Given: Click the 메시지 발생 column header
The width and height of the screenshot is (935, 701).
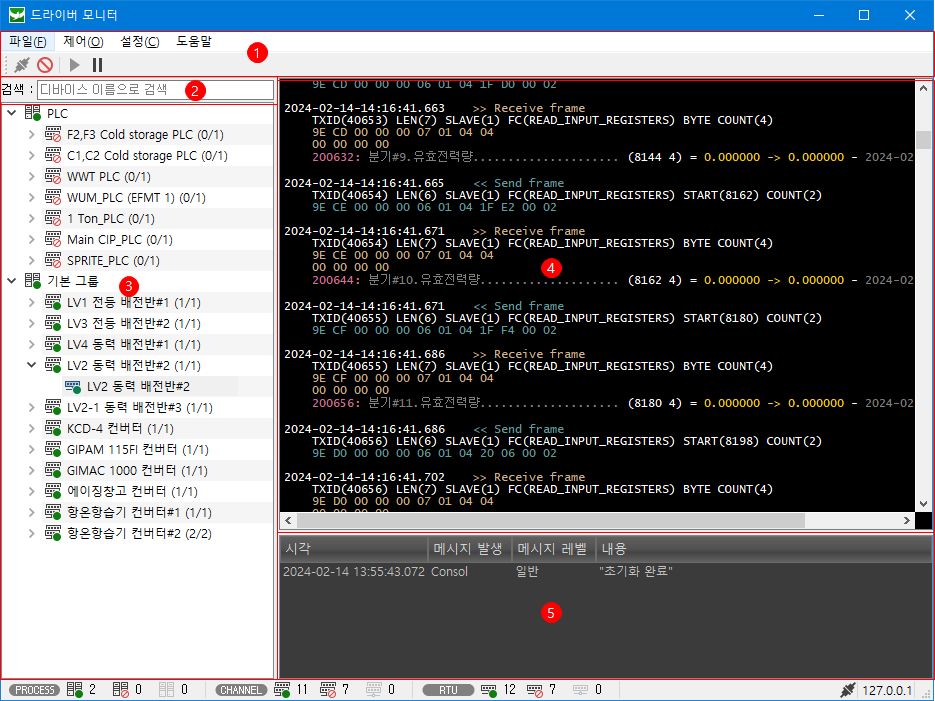Looking at the screenshot, I should [470, 549].
